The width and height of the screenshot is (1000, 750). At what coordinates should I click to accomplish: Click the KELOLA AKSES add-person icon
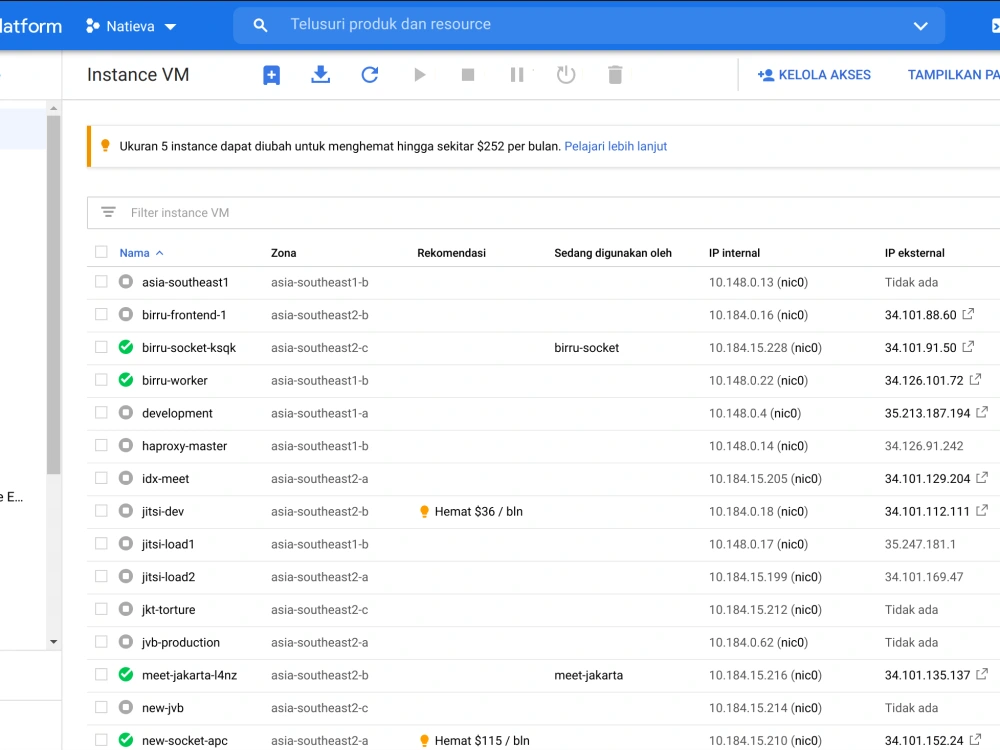tap(765, 75)
